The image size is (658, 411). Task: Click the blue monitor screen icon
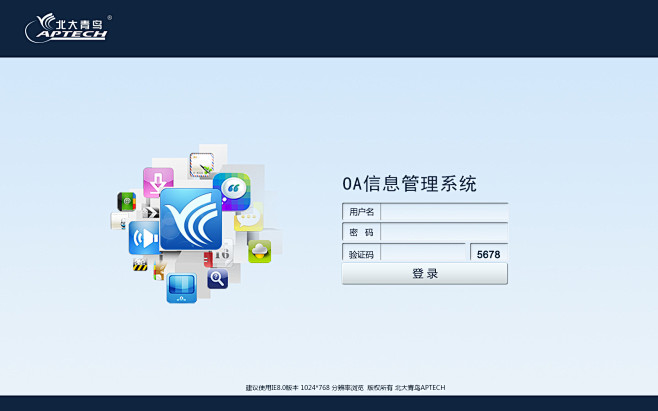point(182,288)
